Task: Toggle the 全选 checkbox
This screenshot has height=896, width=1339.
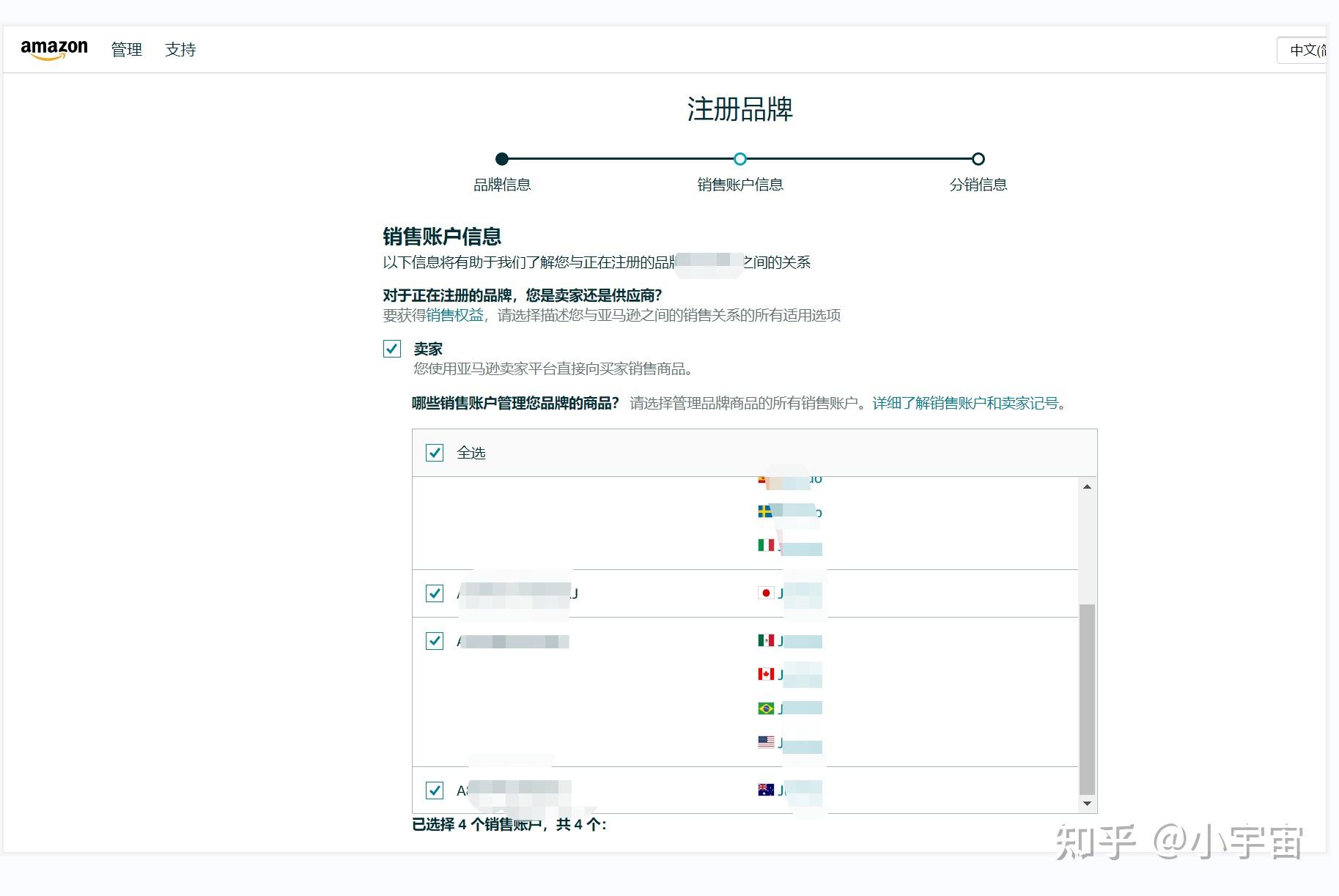Action: (x=435, y=453)
